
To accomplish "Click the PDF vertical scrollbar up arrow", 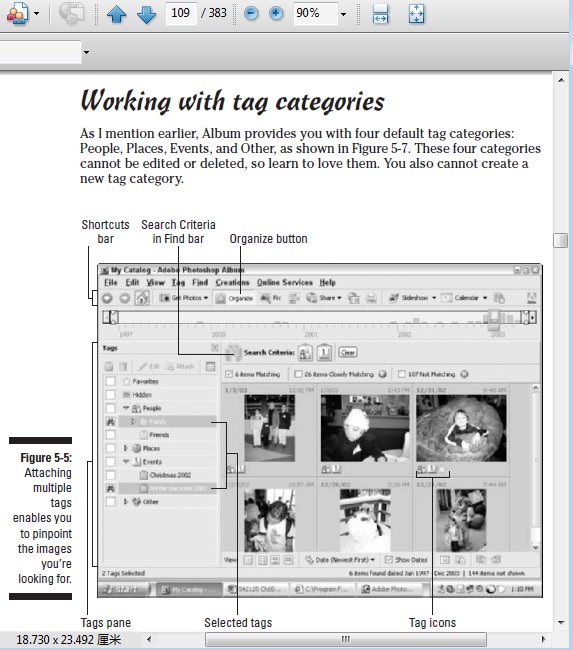I will click(561, 80).
